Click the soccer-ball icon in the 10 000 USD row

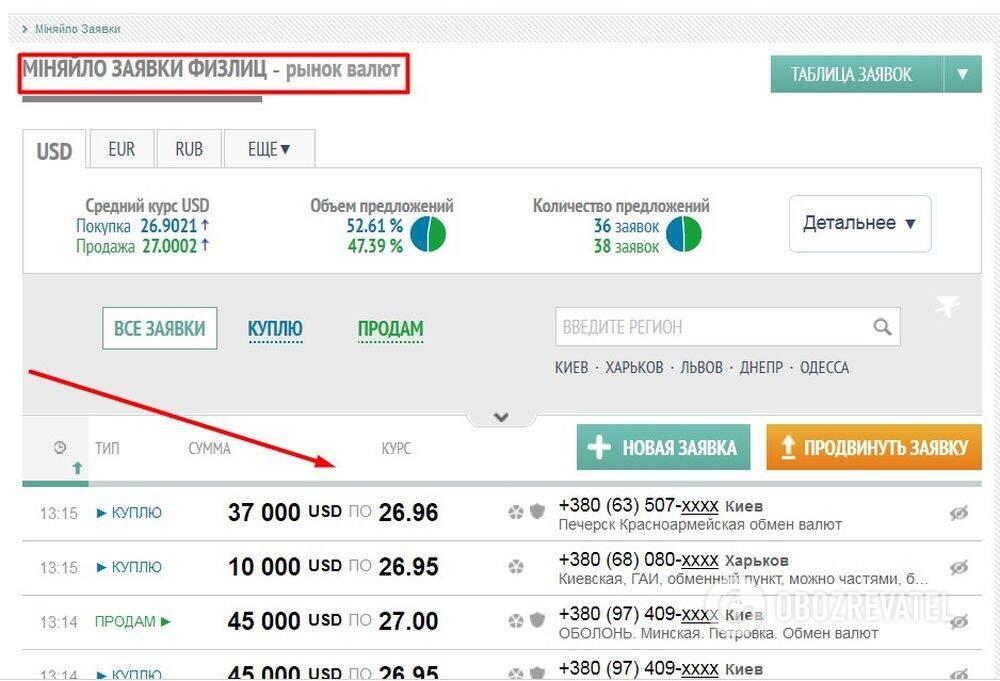pyautogui.click(x=516, y=567)
